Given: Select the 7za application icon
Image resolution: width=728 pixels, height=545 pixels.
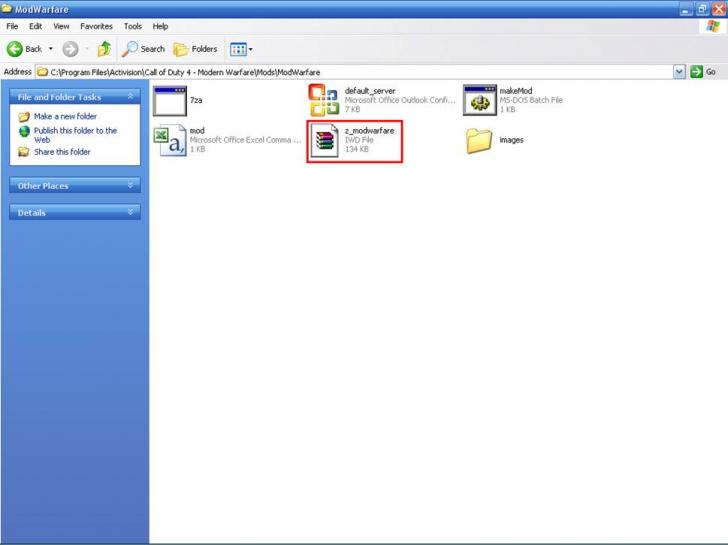Looking at the screenshot, I should tap(169, 101).
